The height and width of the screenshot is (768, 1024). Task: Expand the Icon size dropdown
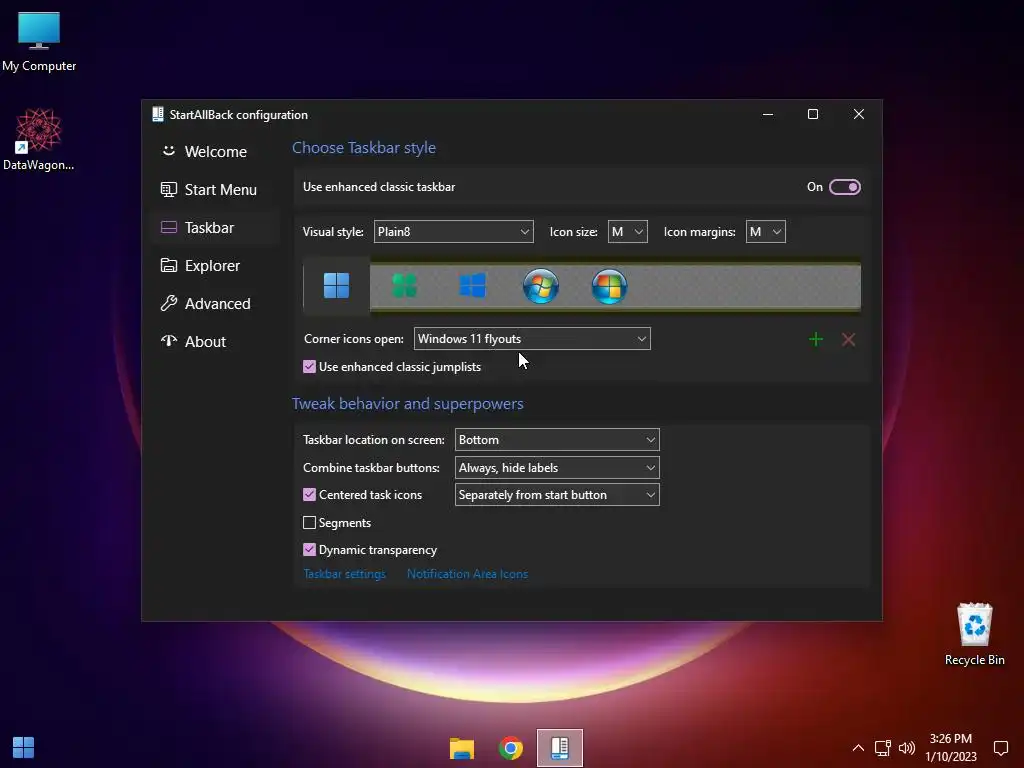point(628,232)
